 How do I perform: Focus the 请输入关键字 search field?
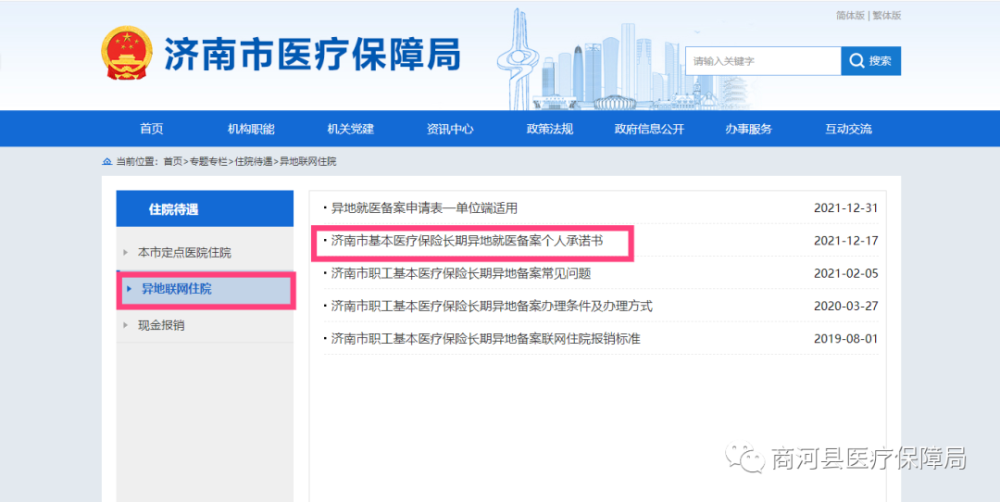click(x=763, y=61)
